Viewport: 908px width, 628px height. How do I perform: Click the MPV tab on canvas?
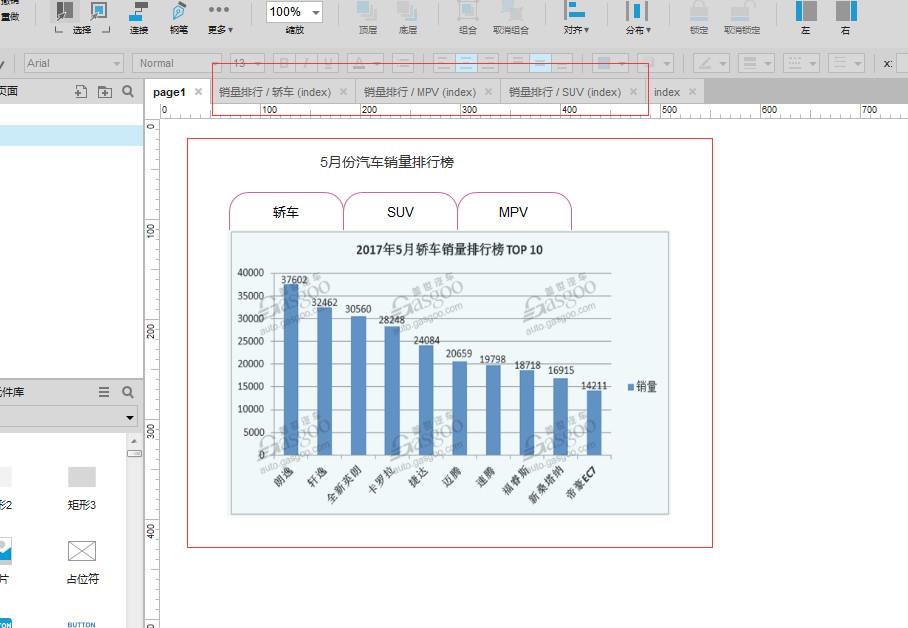(514, 211)
